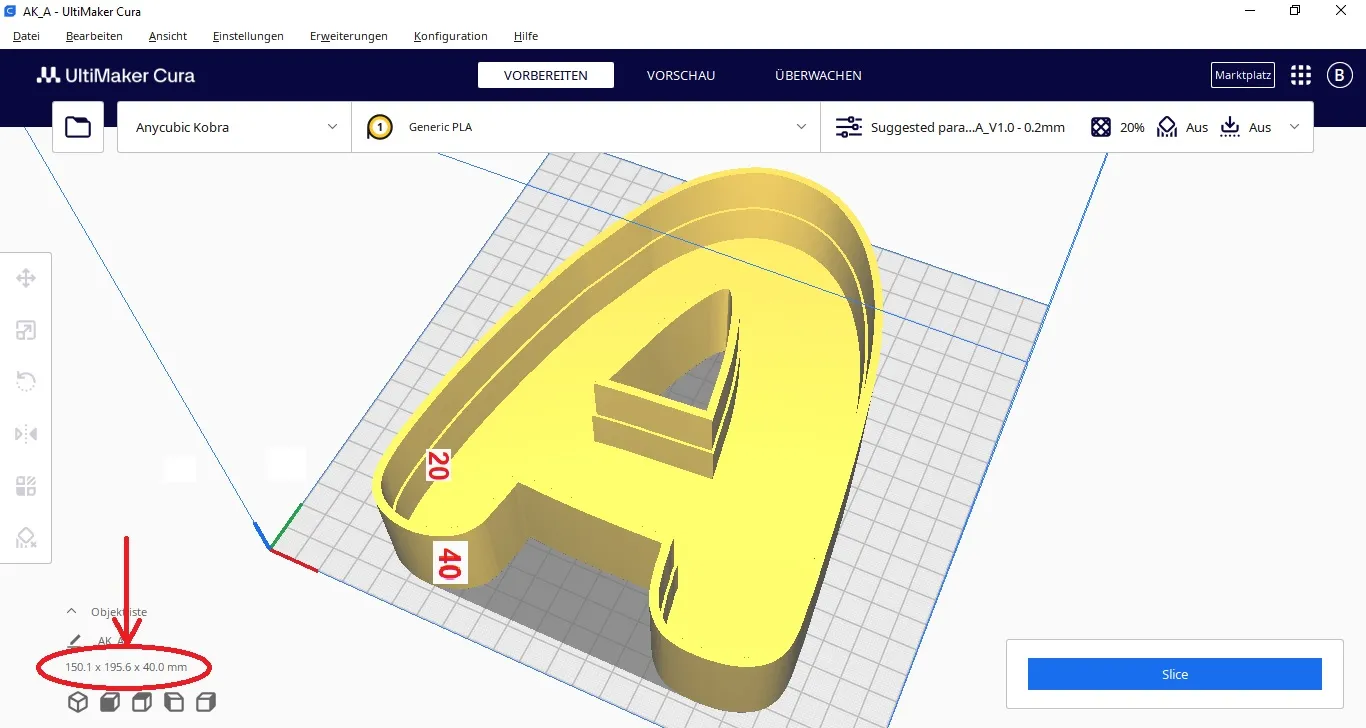1366x728 pixels.
Task: Open the Anycubic Kobra printer dropdown
Action: [235, 127]
